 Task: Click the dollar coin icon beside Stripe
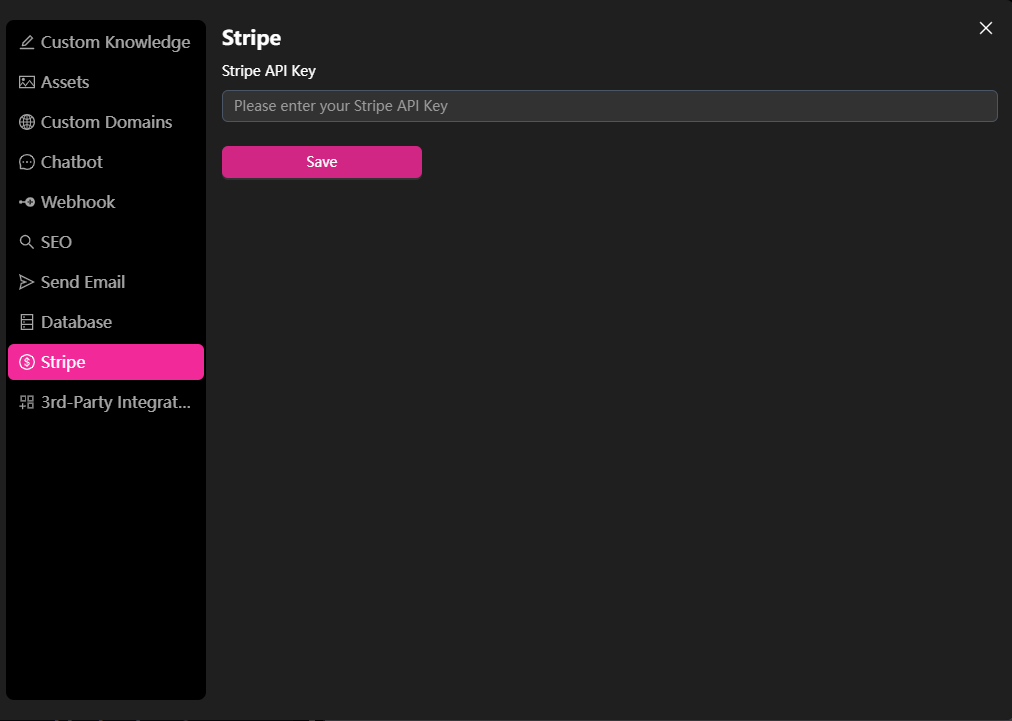coord(27,362)
